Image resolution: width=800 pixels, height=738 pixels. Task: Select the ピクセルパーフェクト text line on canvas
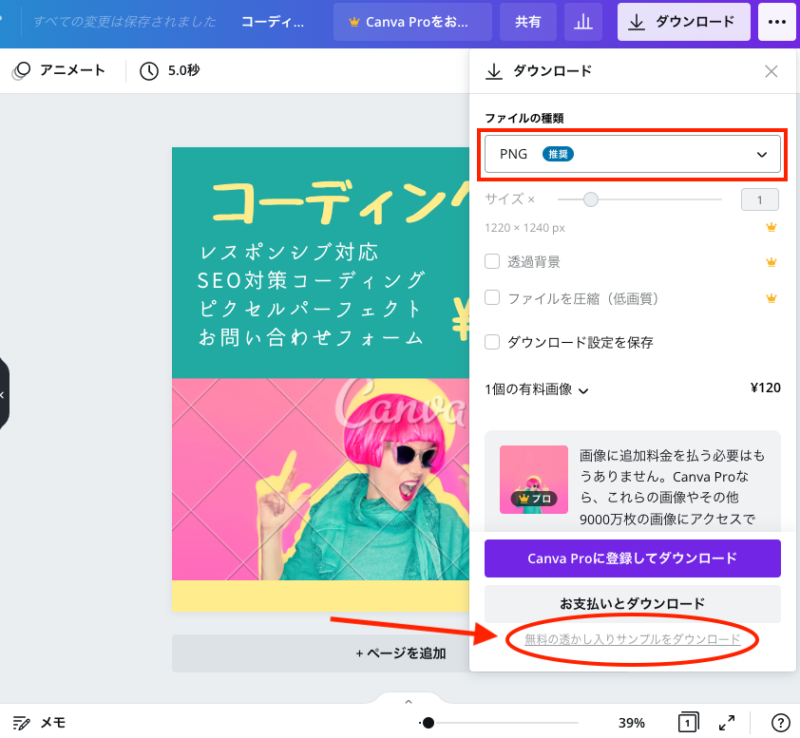(310, 309)
